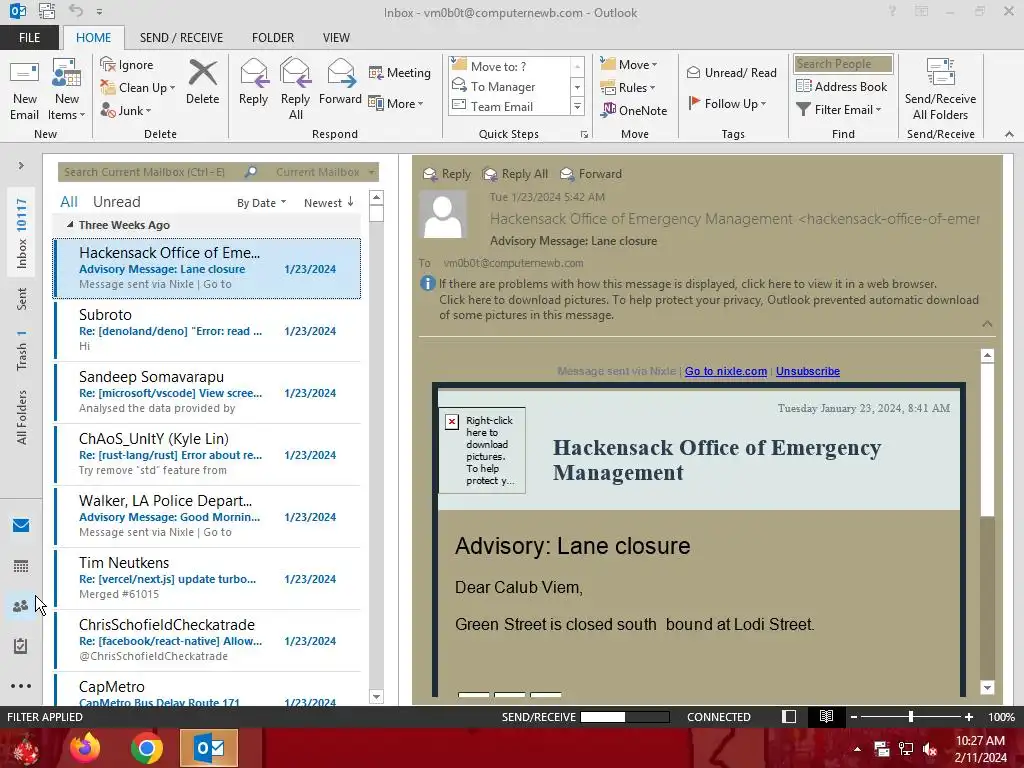Open the Tim Neutkens email
The height and width of the screenshot is (768, 1024).
207,579
